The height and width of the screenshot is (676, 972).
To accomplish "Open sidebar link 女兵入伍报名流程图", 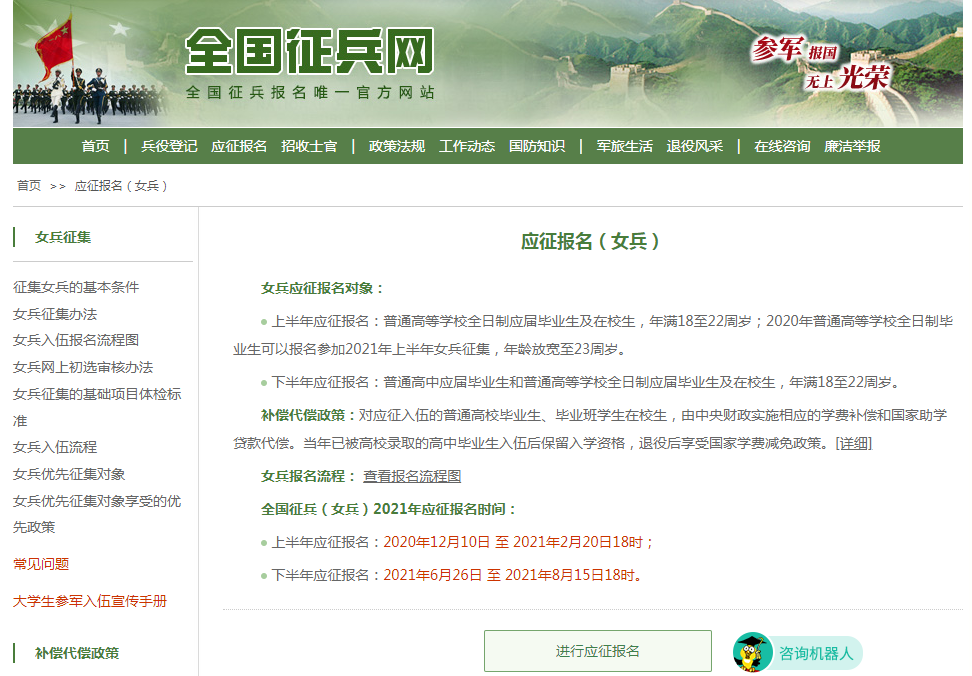I will 76,340.
